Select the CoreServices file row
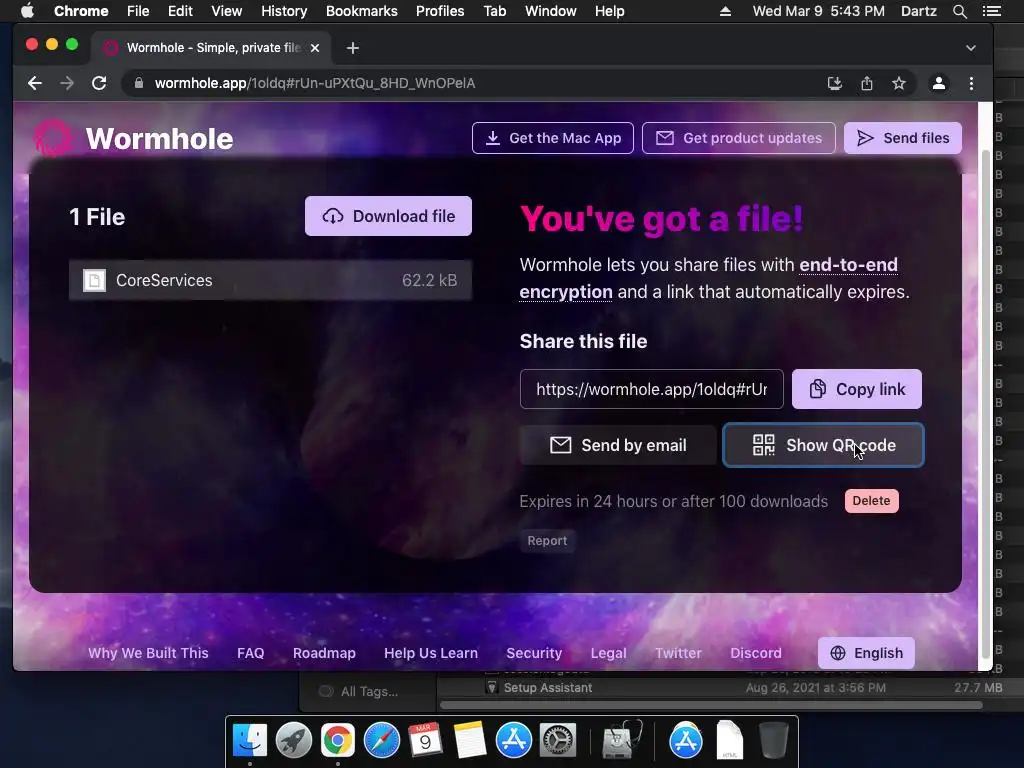Screen dimensions: 1024x768 pyautogui.click(x=270, y=280)
